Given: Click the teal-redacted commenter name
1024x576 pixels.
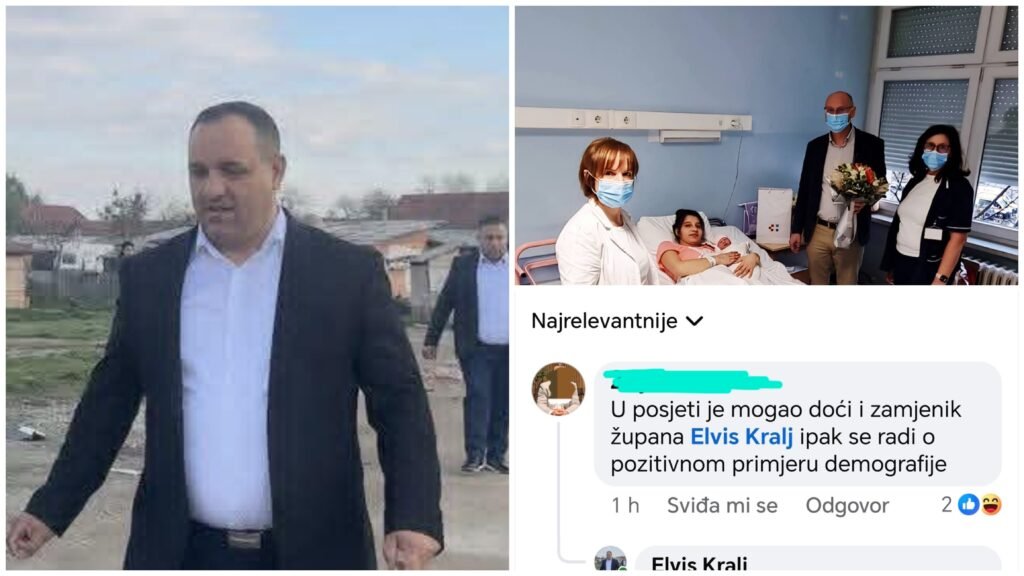Looking at the screenshot, I should click(692, 381).
